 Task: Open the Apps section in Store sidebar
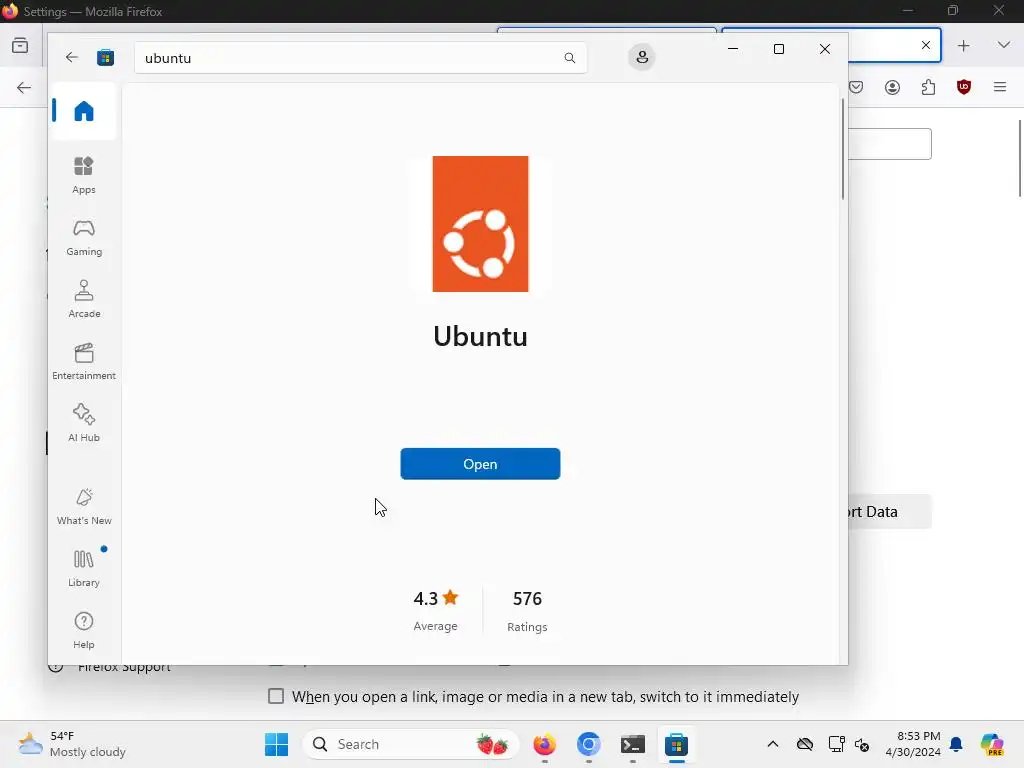coord(84,175)
